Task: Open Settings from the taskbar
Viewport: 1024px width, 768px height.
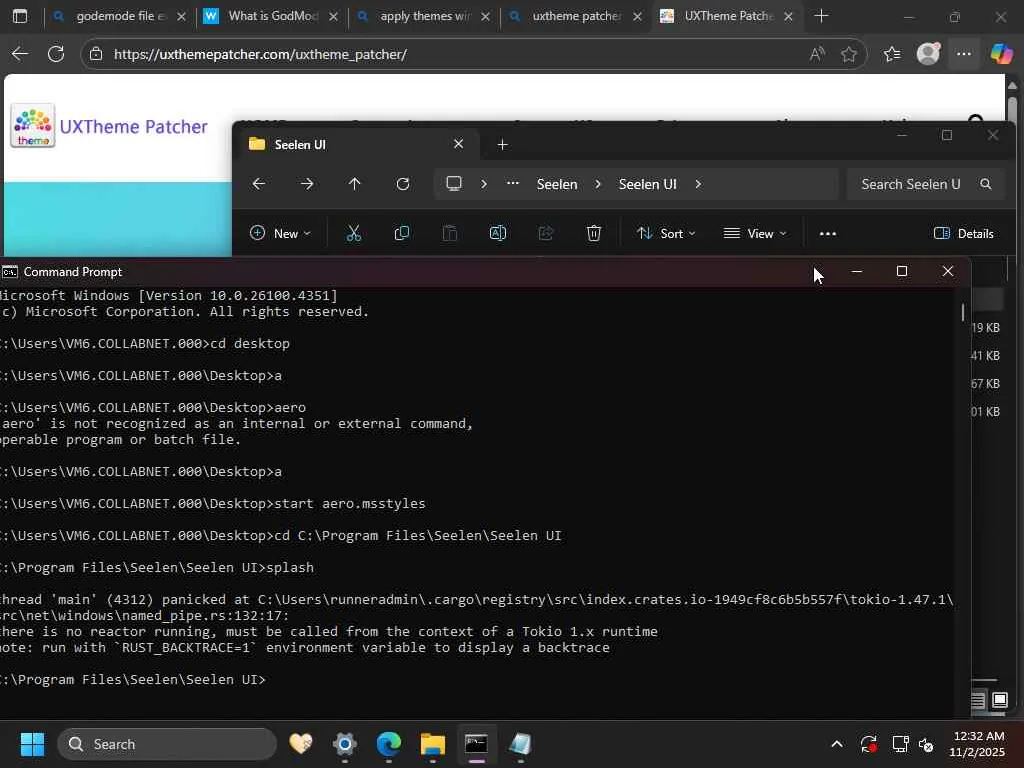Action: click(x=345, y=744)
